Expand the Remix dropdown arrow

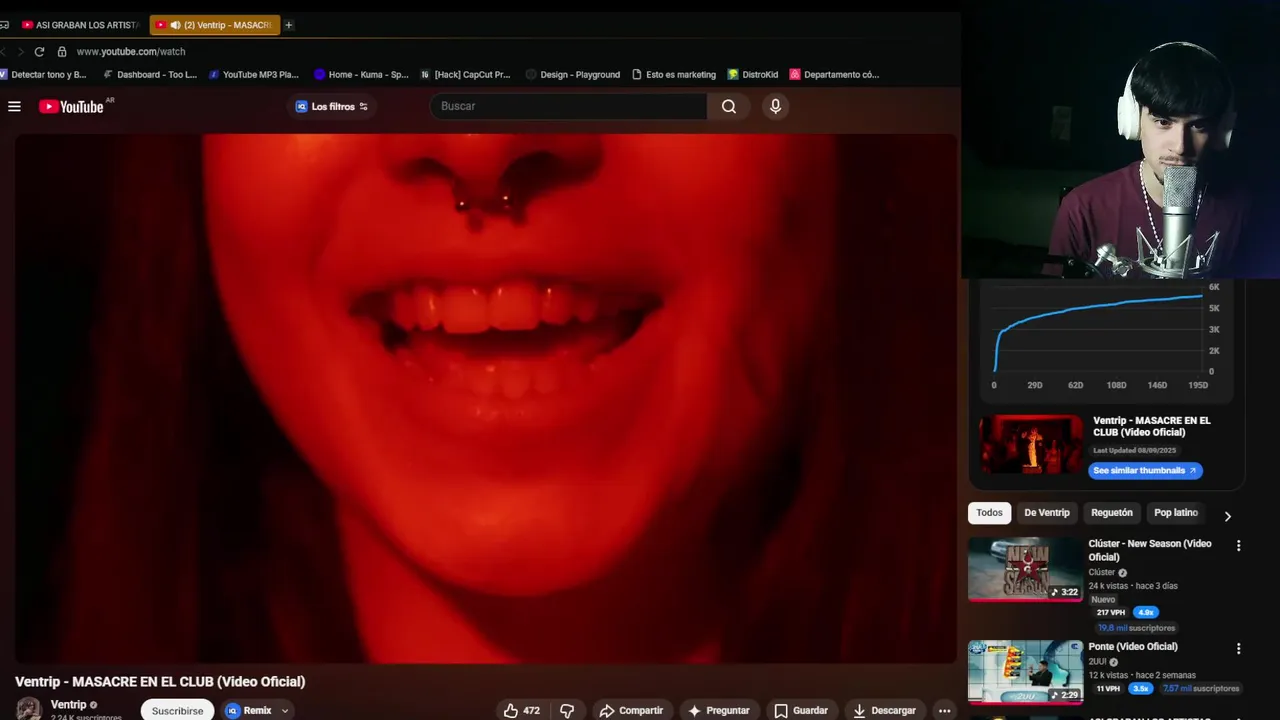(x=284, y=711)
